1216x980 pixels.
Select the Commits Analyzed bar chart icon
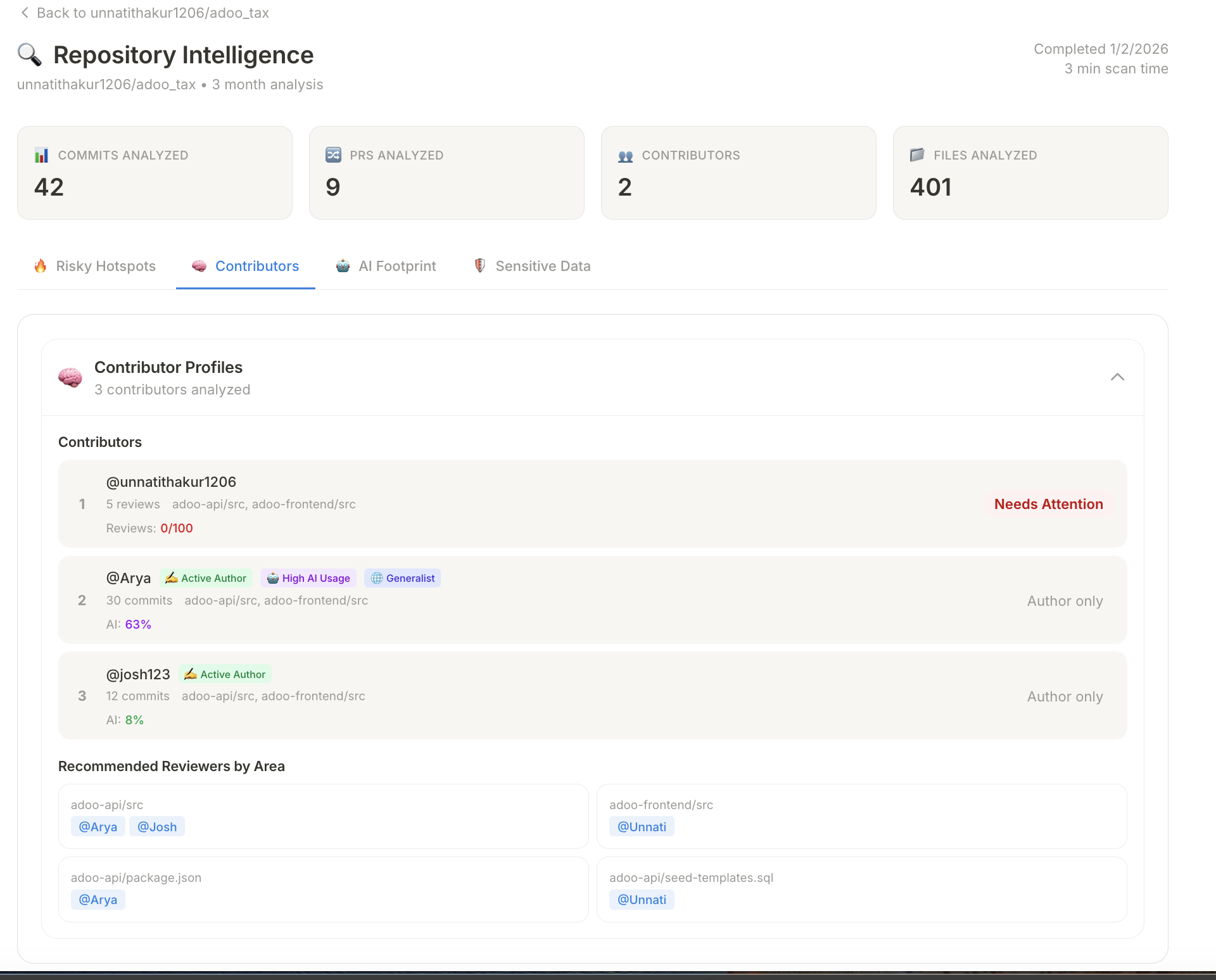coord(42,154)
